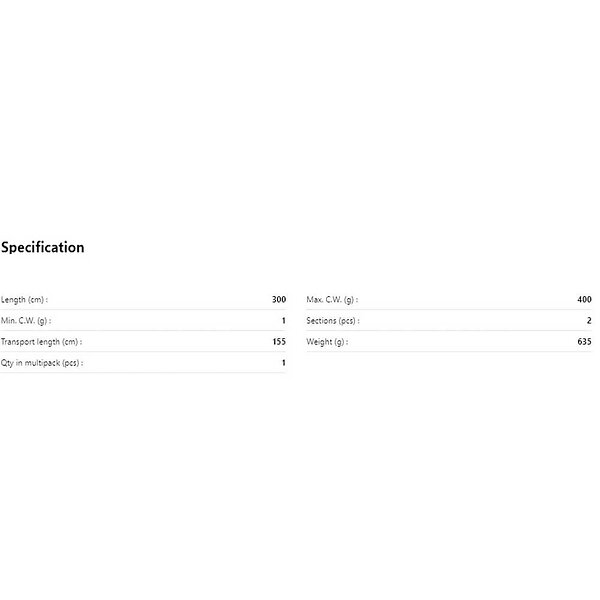
Task: Click the Max. C.W. (g) label
Action: click(332, 300)
